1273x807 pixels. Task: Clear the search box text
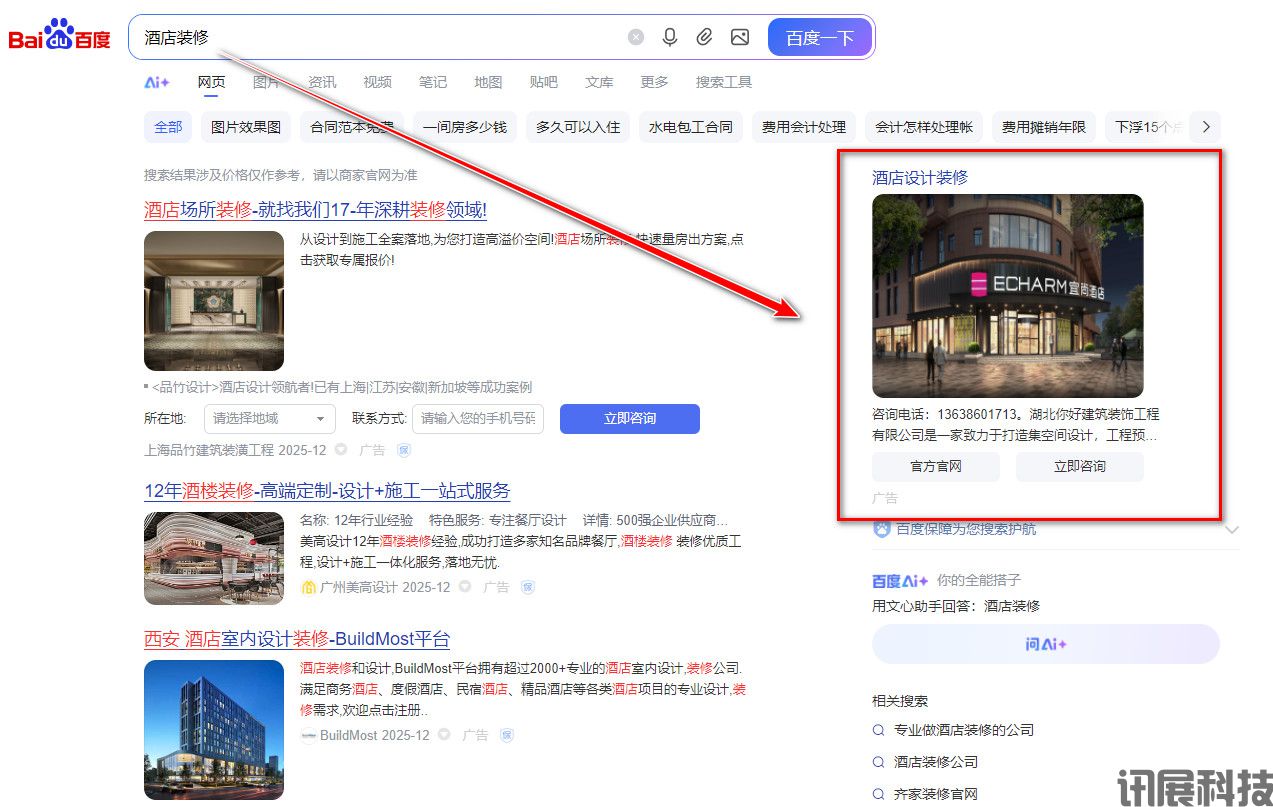coord(636,38)
